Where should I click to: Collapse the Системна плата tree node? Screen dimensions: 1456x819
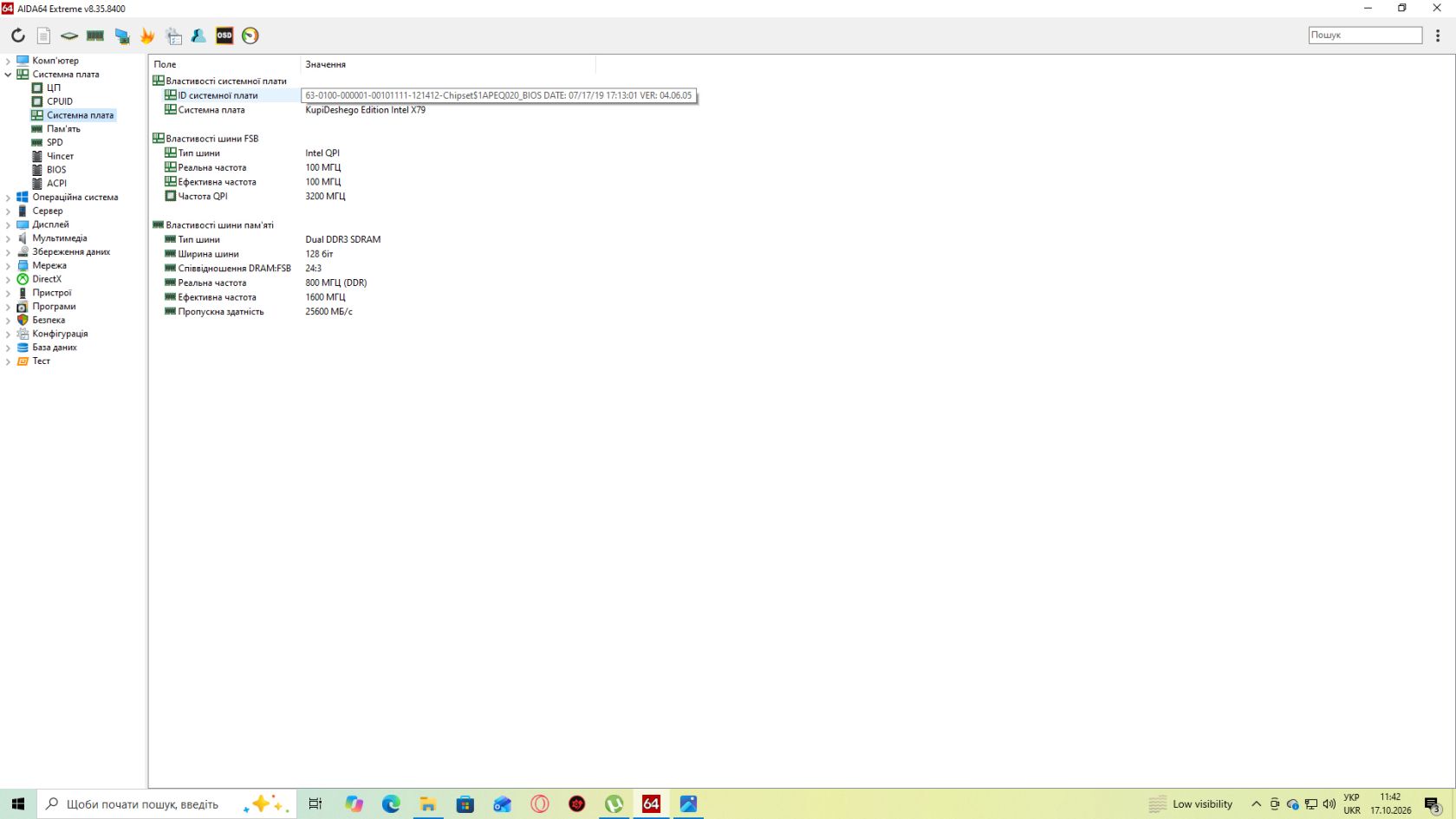(x=8, y=75)
